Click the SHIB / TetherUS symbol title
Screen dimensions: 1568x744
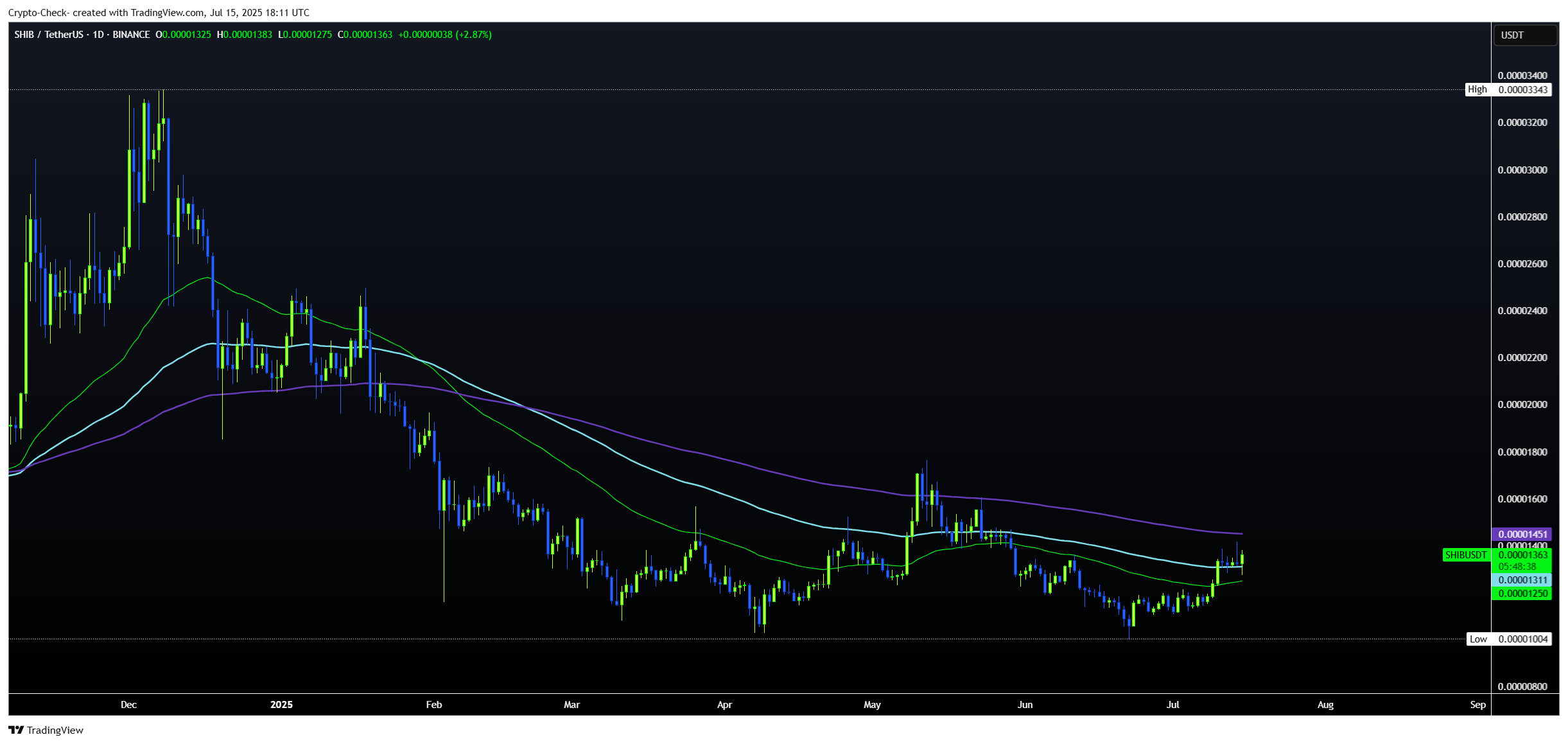[x=49, y=35]
